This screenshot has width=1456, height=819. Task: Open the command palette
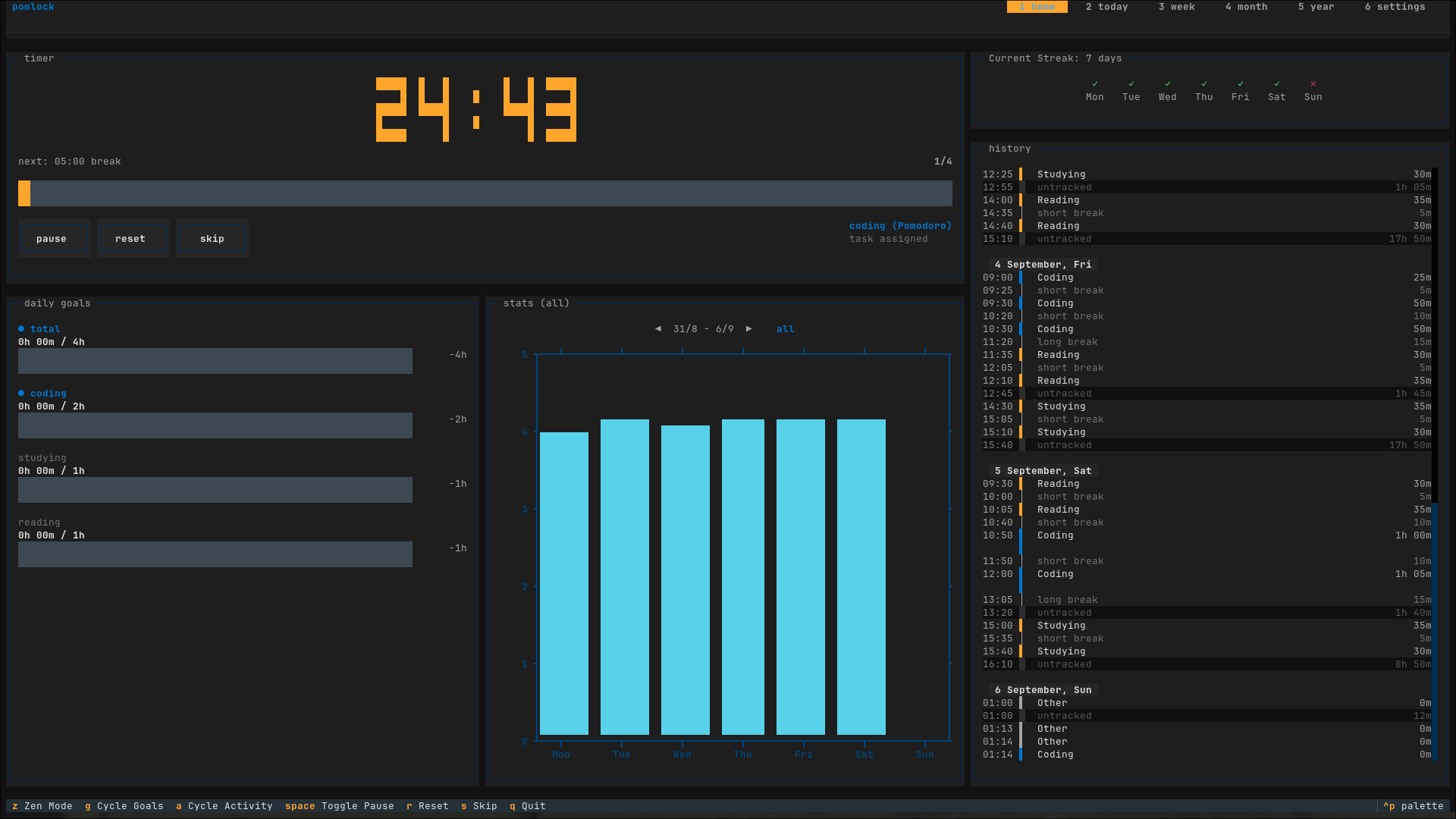(x=1414, y=806)
